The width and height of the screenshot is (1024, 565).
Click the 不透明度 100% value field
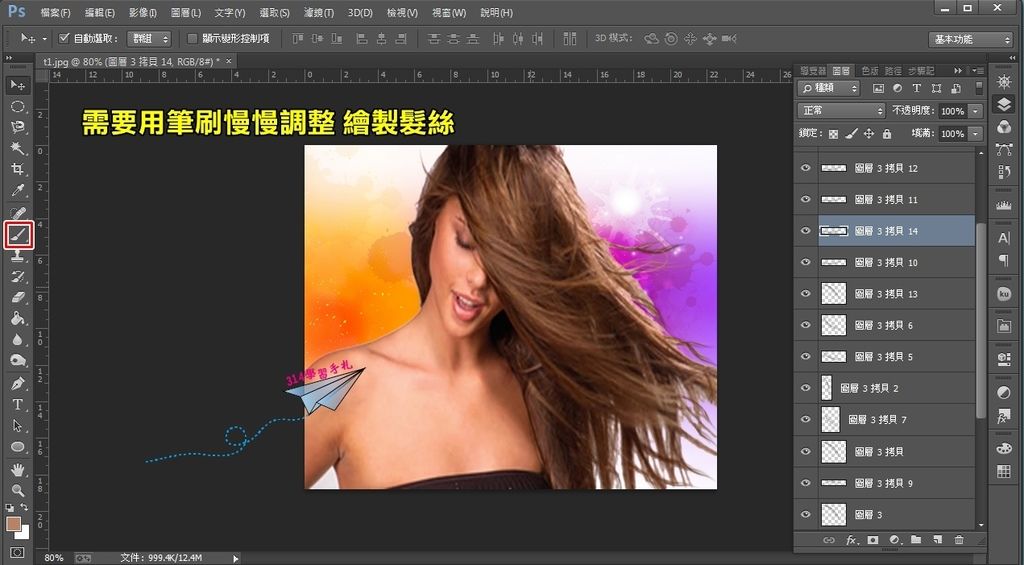click(x=953, y=111)
